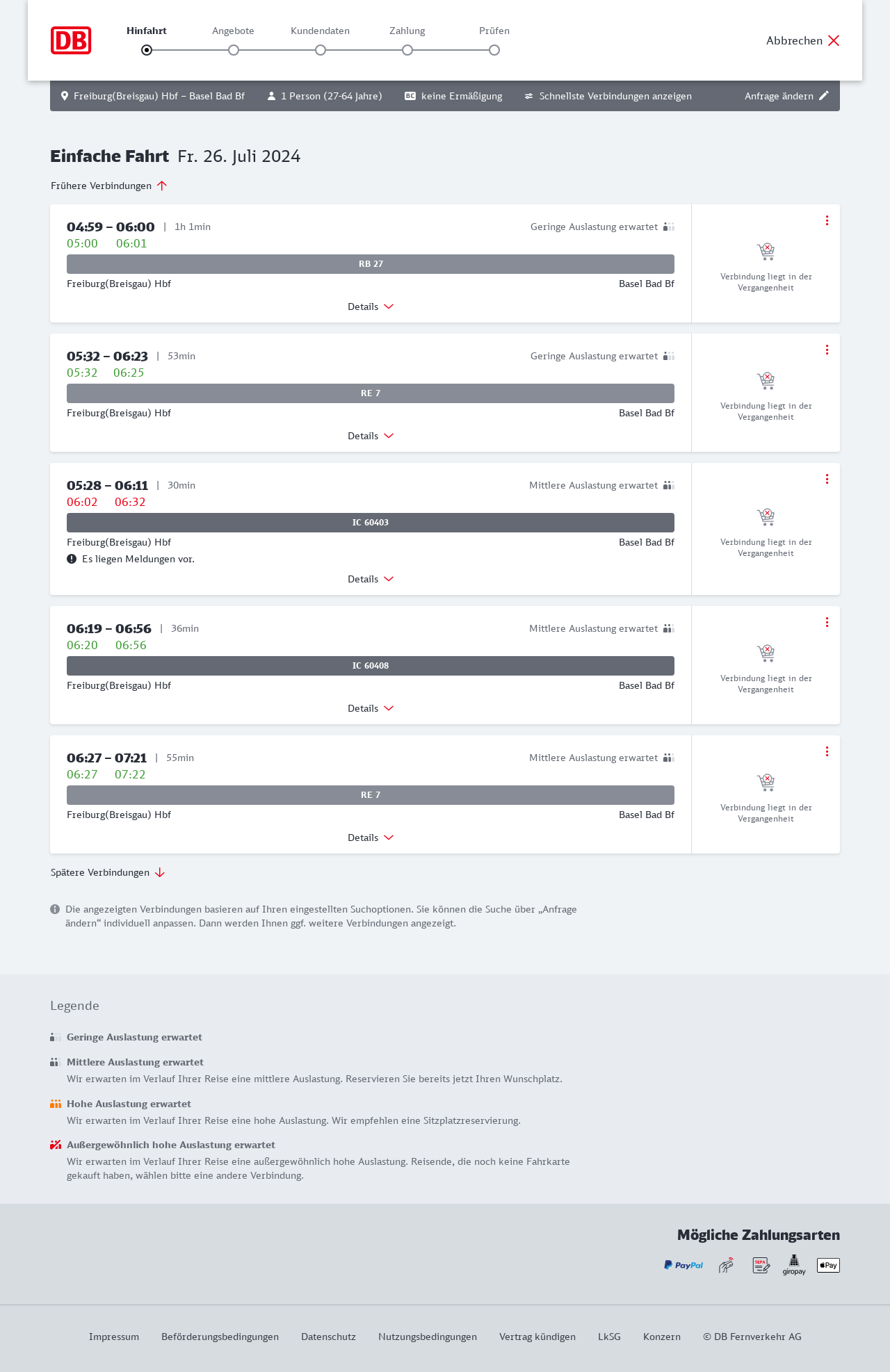Open three-dot menu for IC 60403 connection
This screenshot has height=1372, width=890.
[x=827, y=479]
